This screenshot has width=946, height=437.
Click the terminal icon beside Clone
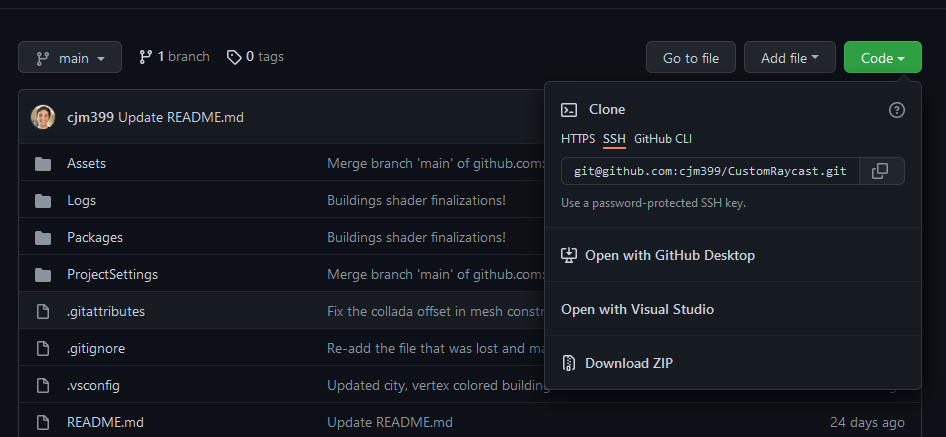569,110
